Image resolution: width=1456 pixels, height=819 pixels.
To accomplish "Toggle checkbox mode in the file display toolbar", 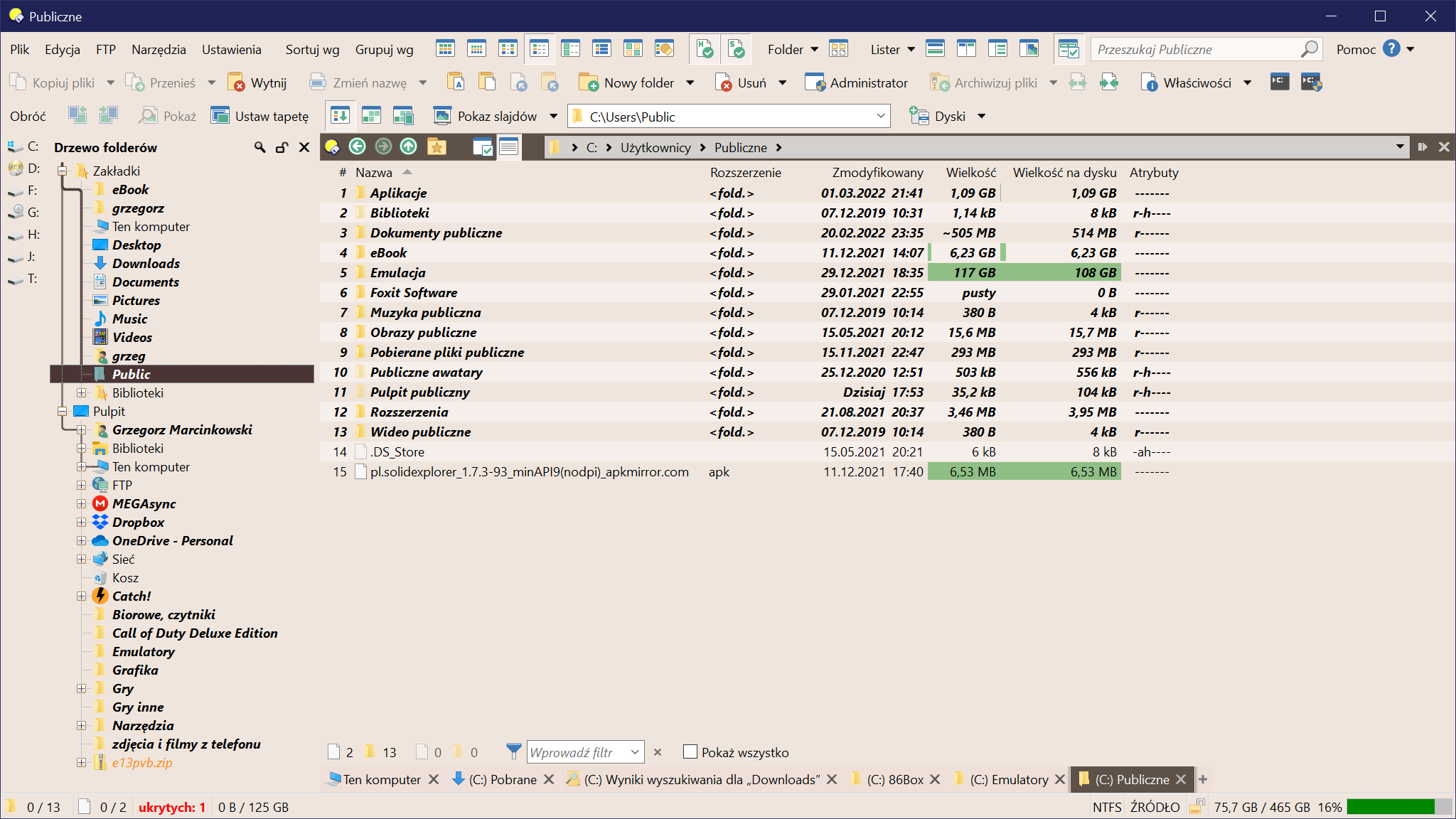I will 483,146.
